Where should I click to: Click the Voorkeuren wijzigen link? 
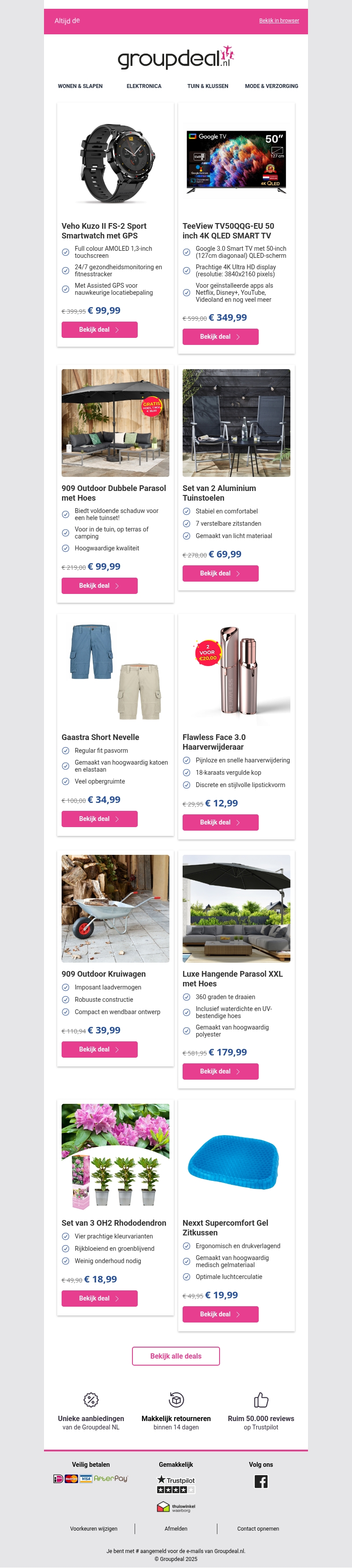point(94,1528)
